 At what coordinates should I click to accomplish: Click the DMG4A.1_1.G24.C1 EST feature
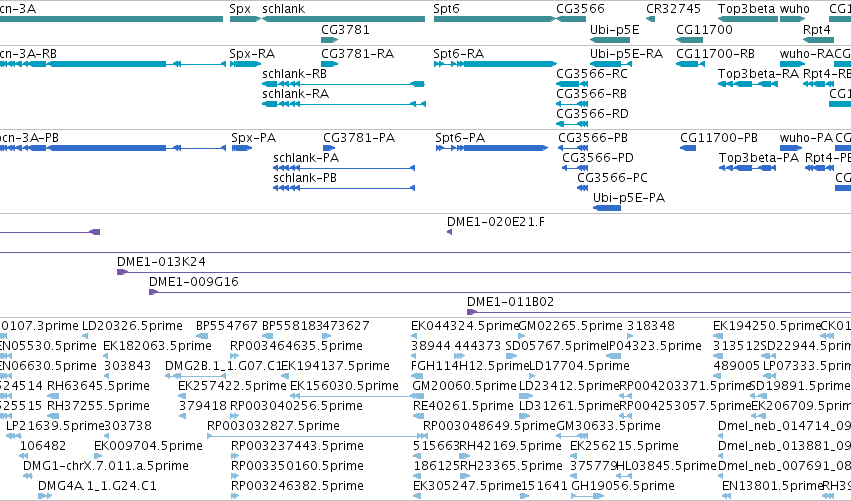tap(45, 496)
